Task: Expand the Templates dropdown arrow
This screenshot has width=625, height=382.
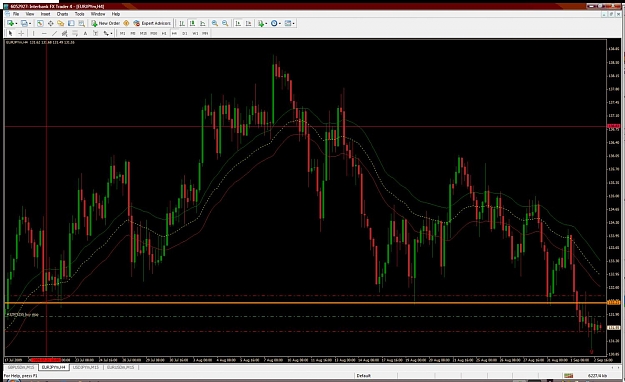Action: point(294,23)
